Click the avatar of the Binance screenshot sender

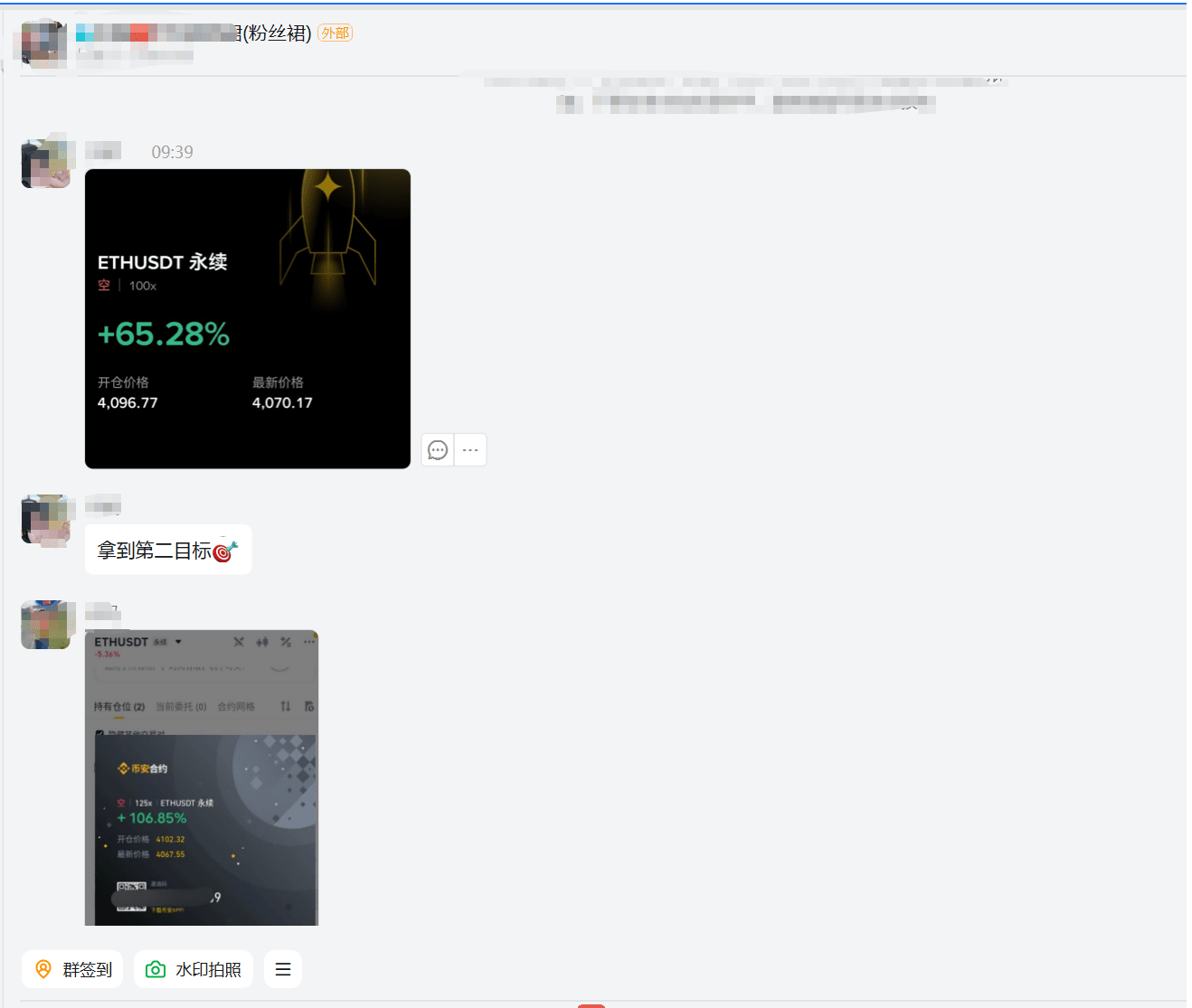(x=46, y=625)
